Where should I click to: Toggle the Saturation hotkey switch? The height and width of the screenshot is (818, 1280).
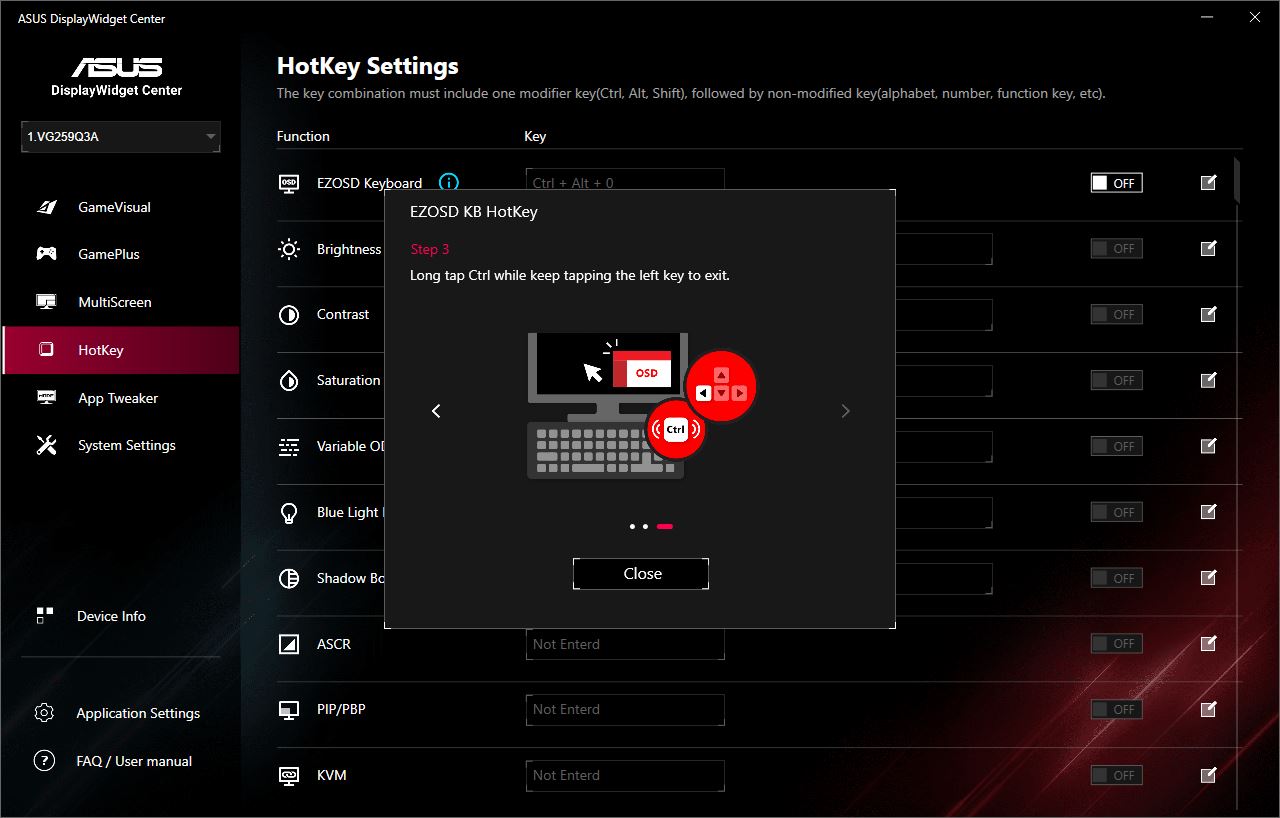1116,380
